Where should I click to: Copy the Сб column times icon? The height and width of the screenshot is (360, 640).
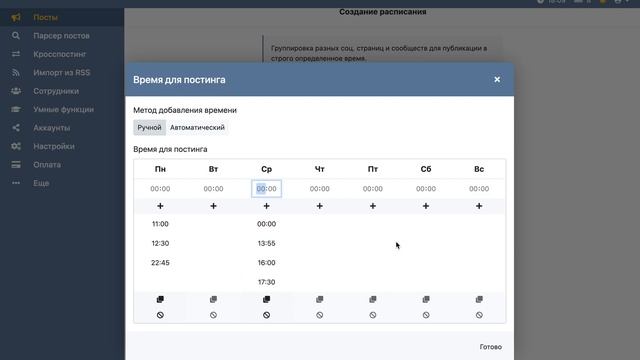point(426,299)
